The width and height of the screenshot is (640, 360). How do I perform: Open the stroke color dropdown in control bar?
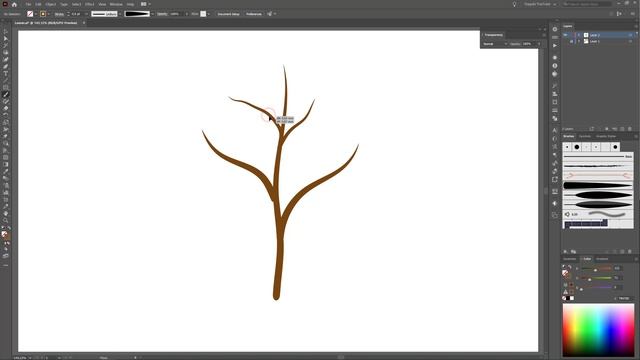point(49,14)
